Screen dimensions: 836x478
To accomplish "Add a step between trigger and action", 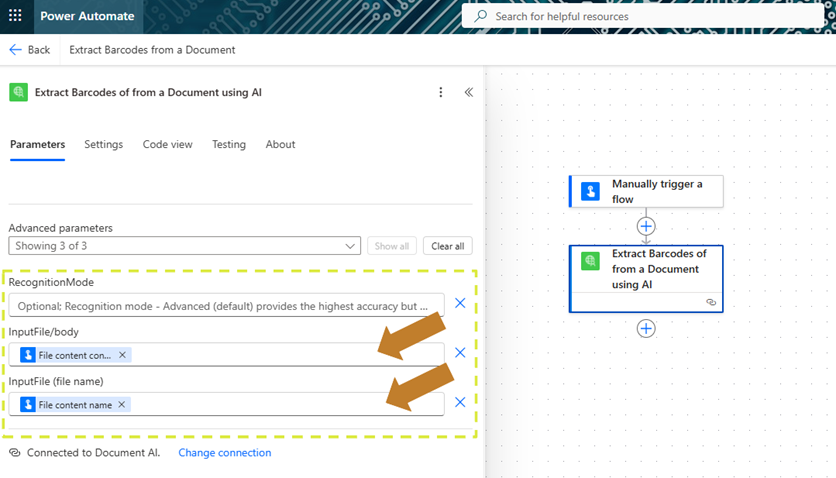I will [646, 226].
